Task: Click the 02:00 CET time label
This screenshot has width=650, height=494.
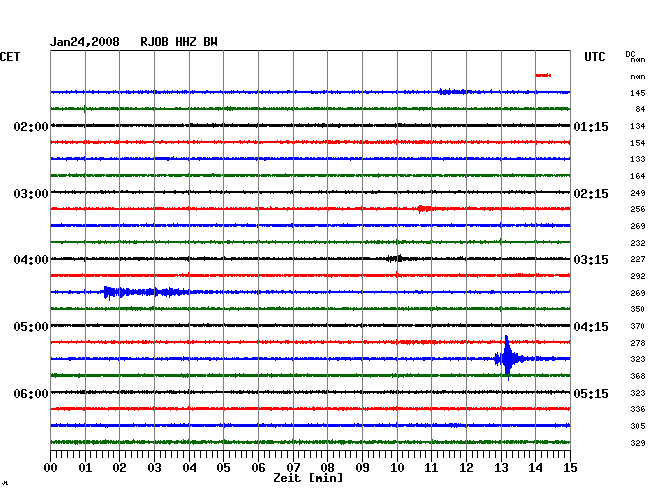Action: coord(31,126)
